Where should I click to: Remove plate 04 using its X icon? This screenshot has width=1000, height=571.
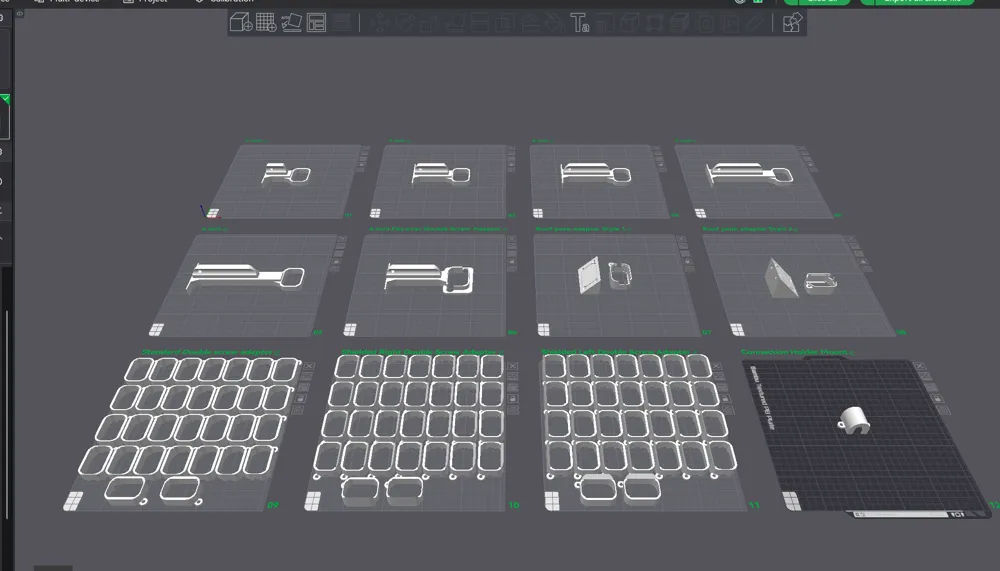pyautogui.click(x=802, y=150)
